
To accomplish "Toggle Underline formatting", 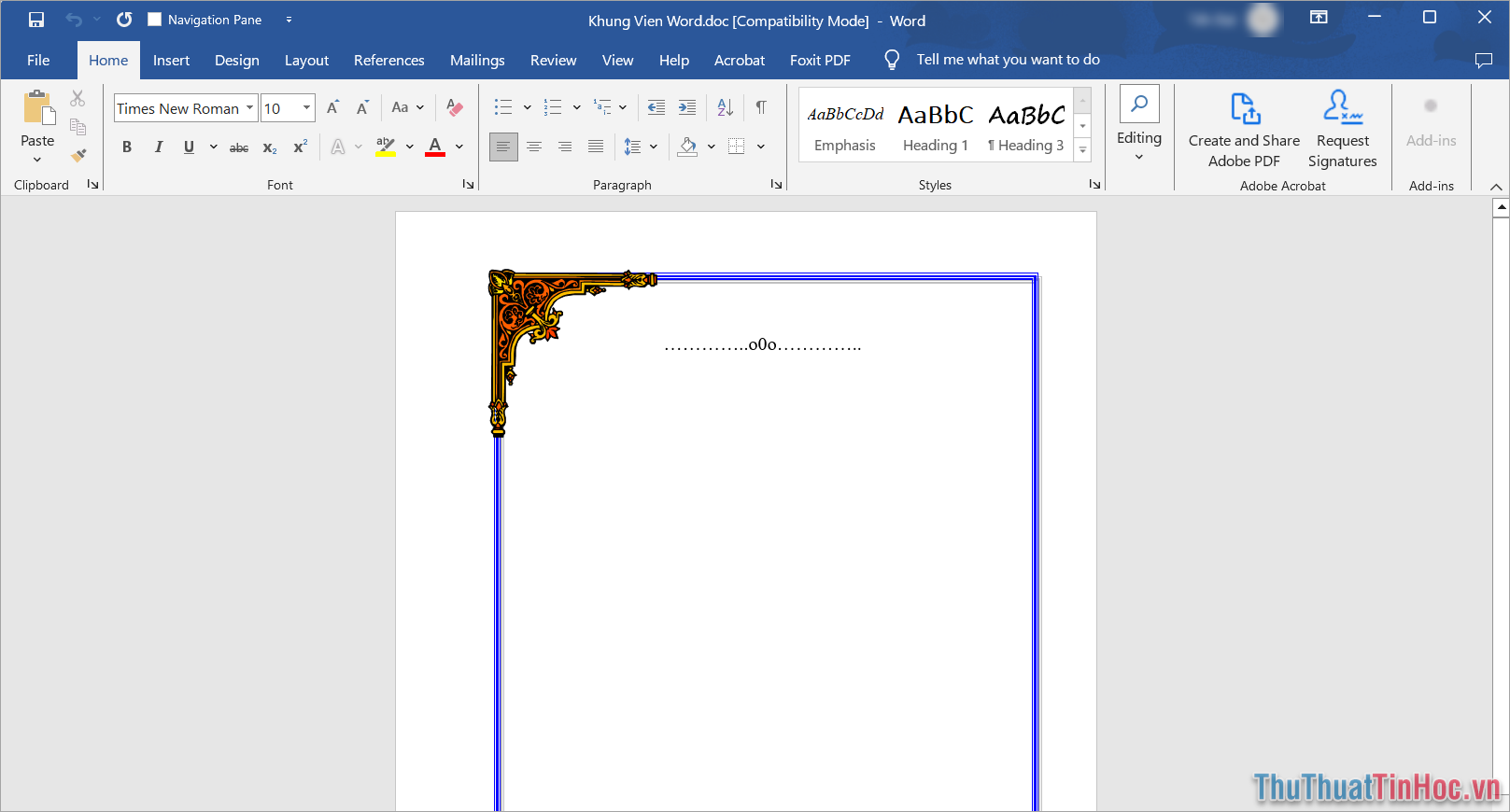I will 189,147.
